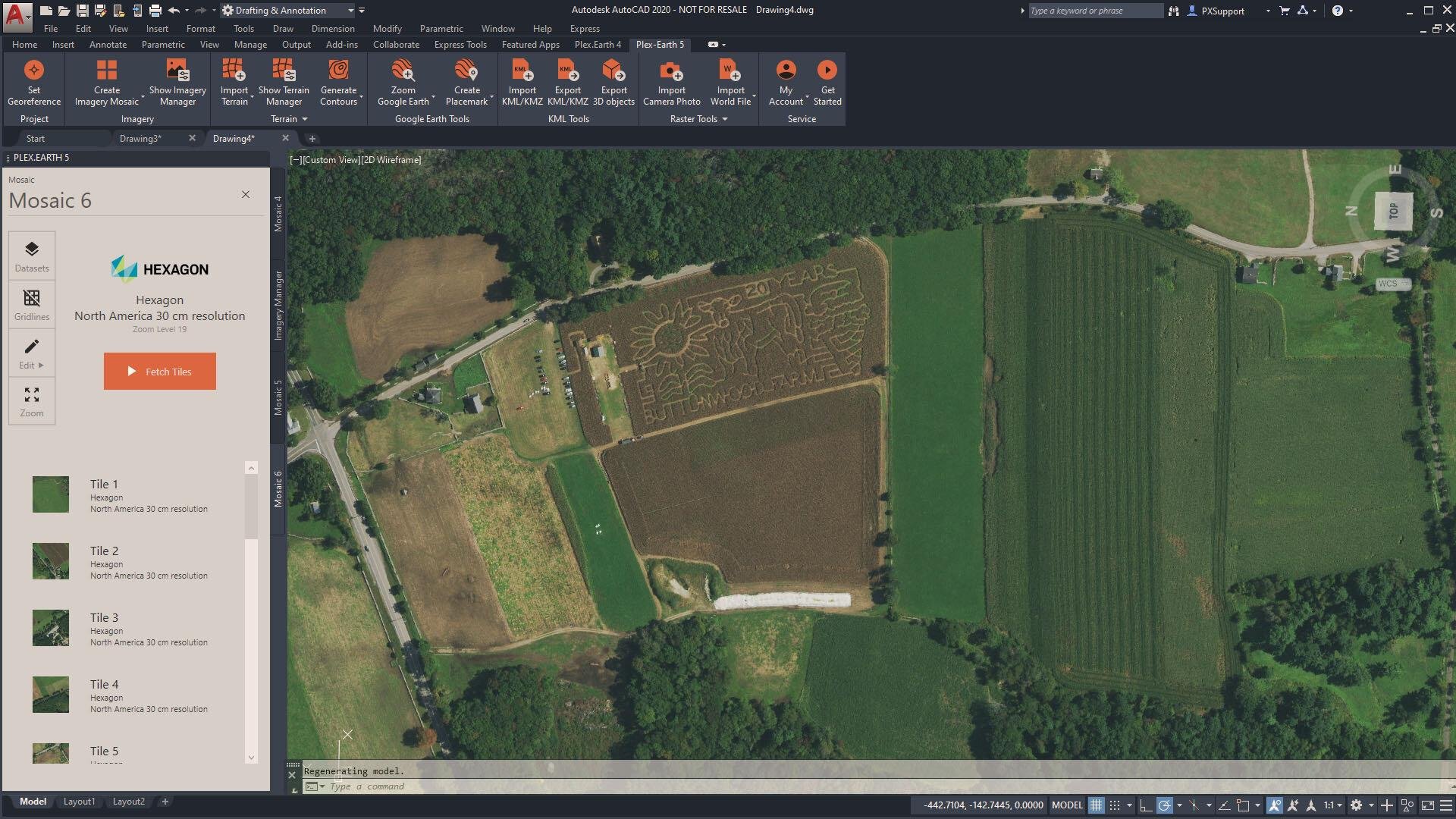Click the Gridlines icon in mosaic panel
This screenshot has height=819, width=1456.
coord(32,304)
